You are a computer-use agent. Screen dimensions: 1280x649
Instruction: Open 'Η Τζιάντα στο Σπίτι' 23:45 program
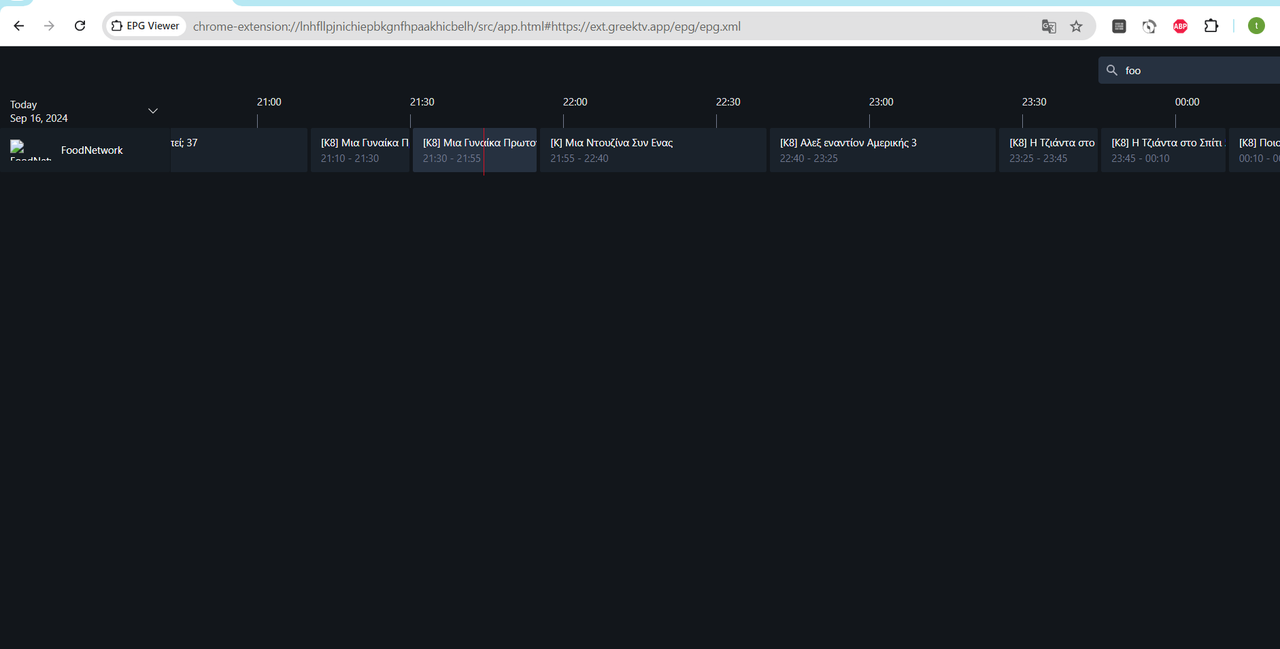coord(1163,150)
